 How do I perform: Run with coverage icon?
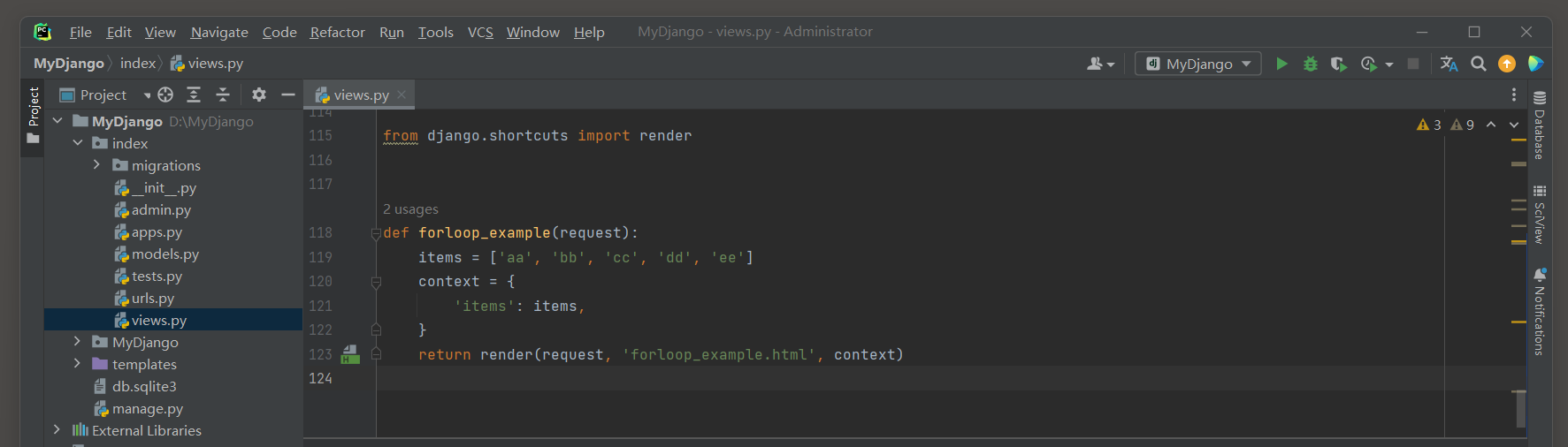[1339, 64]
